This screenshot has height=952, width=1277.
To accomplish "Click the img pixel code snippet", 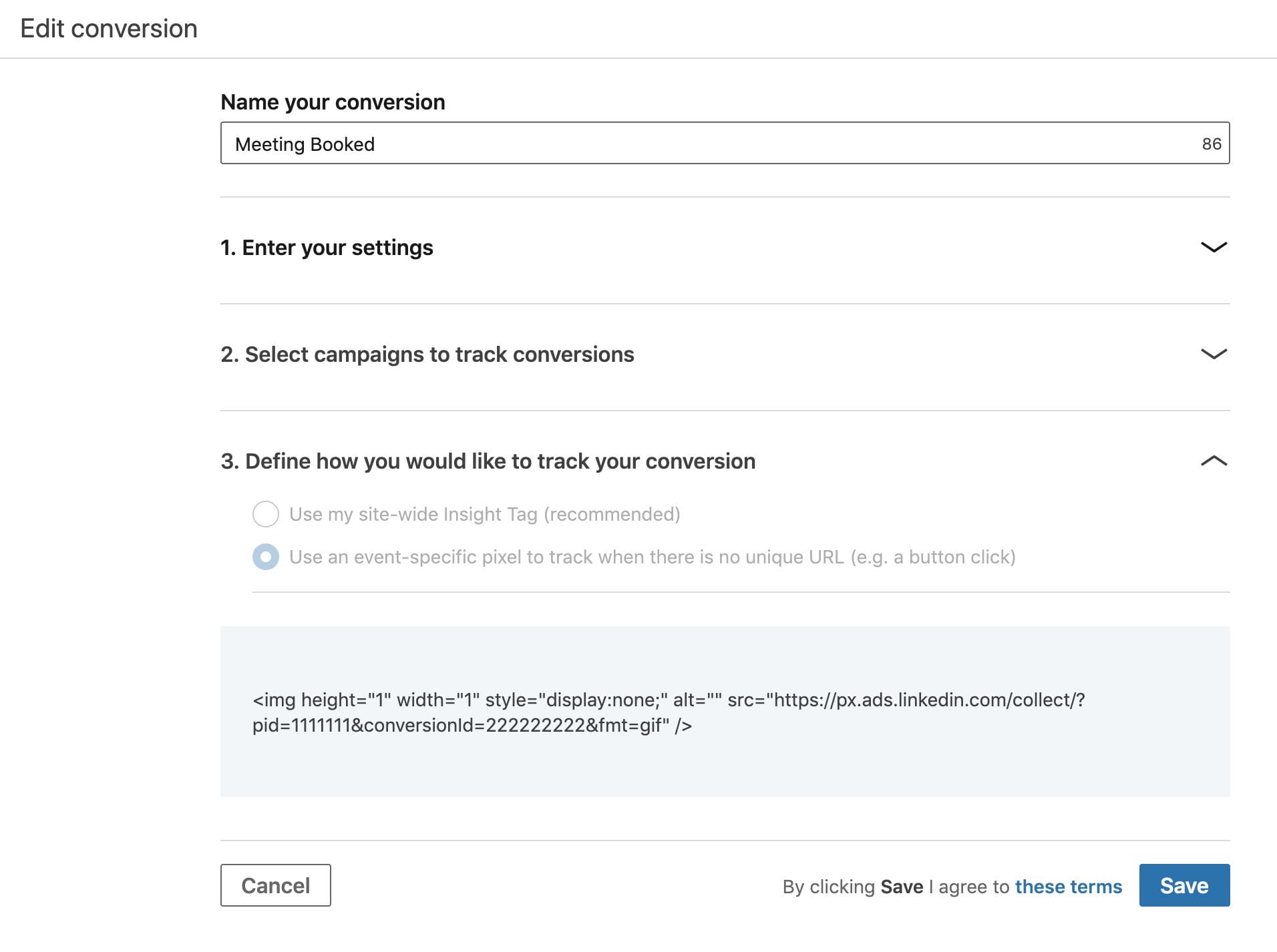I will pos(669,712).
